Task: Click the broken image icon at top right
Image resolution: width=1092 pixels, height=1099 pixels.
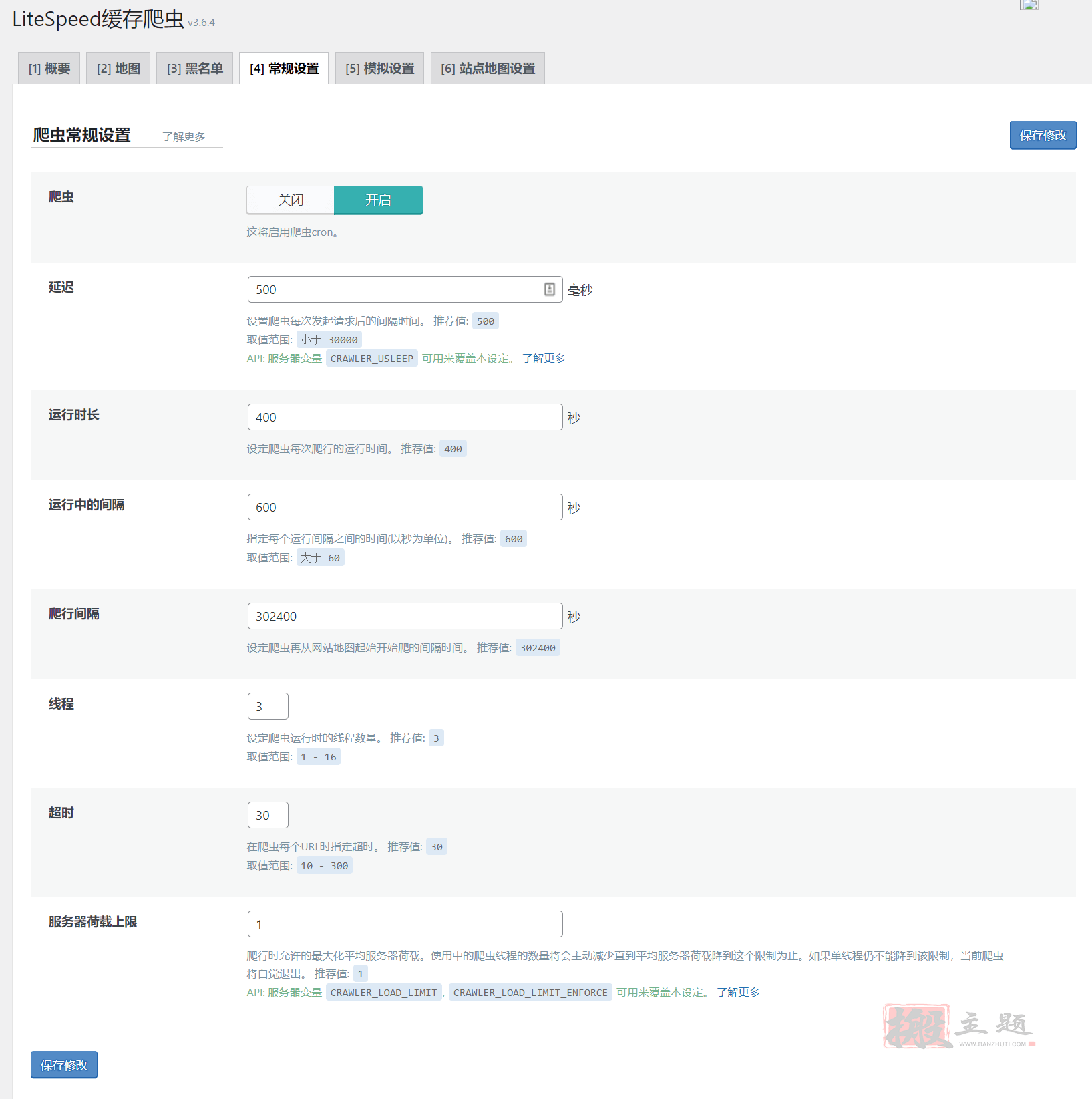Action: (x=1029, y=4)
